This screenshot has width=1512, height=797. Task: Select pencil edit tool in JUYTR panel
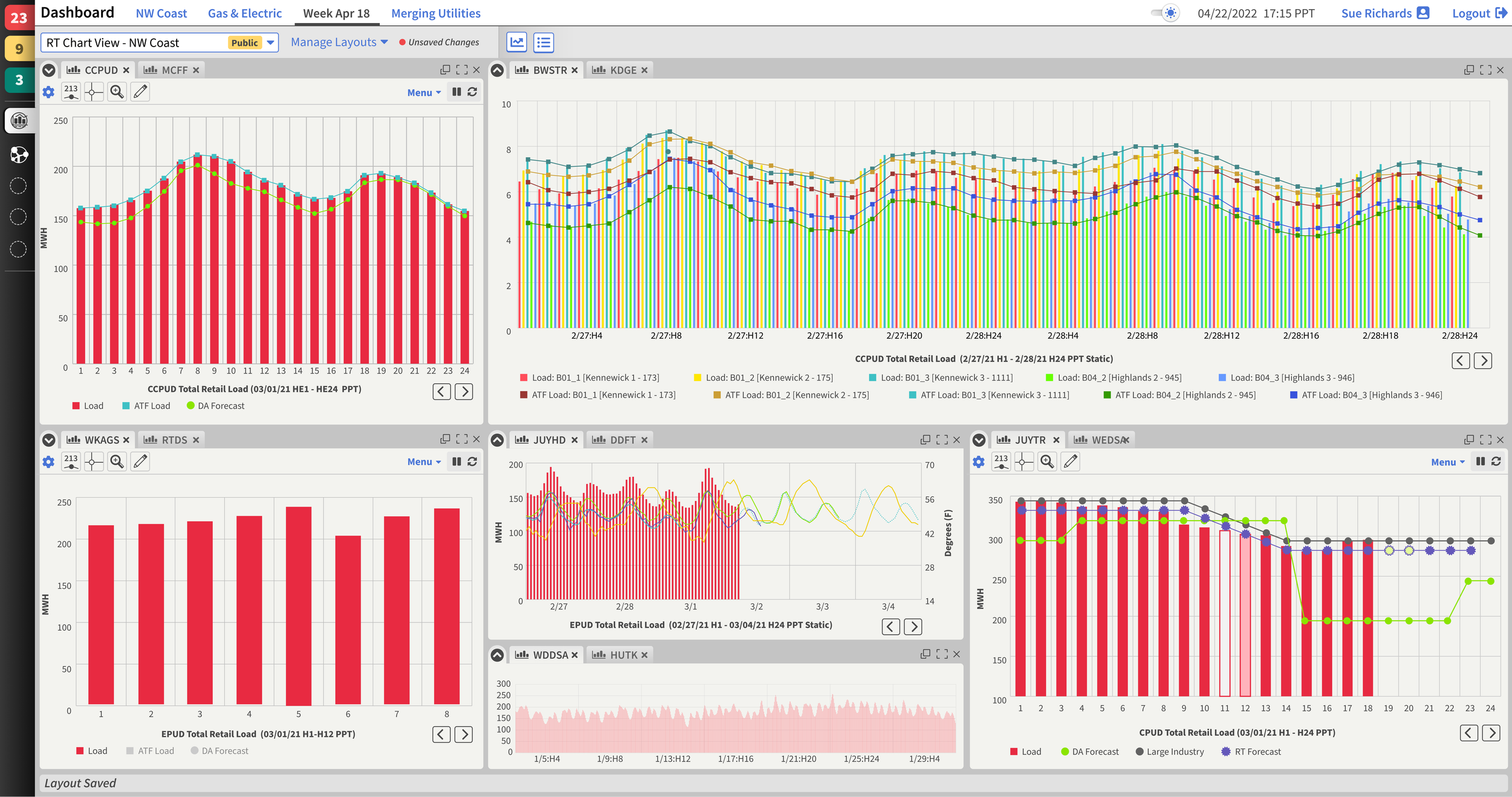[x=1070, y=462]
